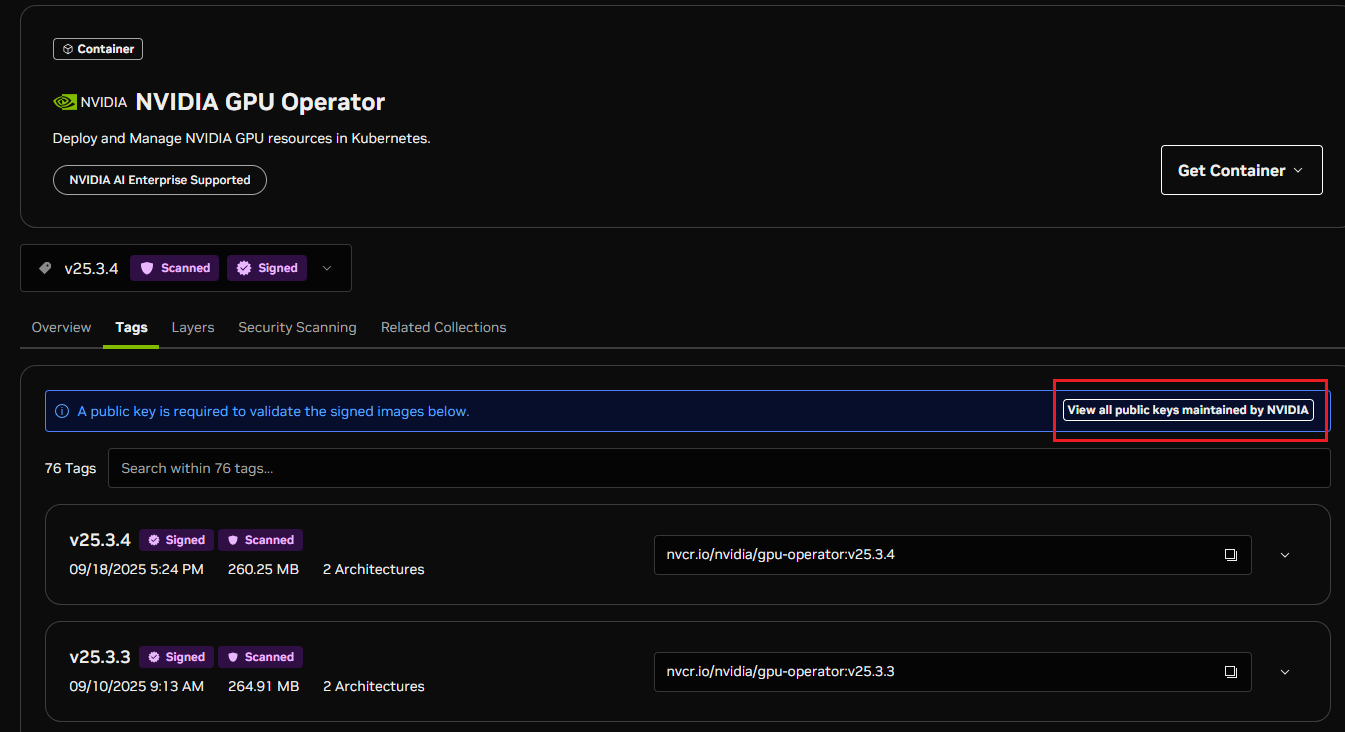Click the nvcr.io/nvidia/gpu-operator:v25.3.4 path field
The width and height of the screenshot is (1345, 732).
click(x=952, y=555)
